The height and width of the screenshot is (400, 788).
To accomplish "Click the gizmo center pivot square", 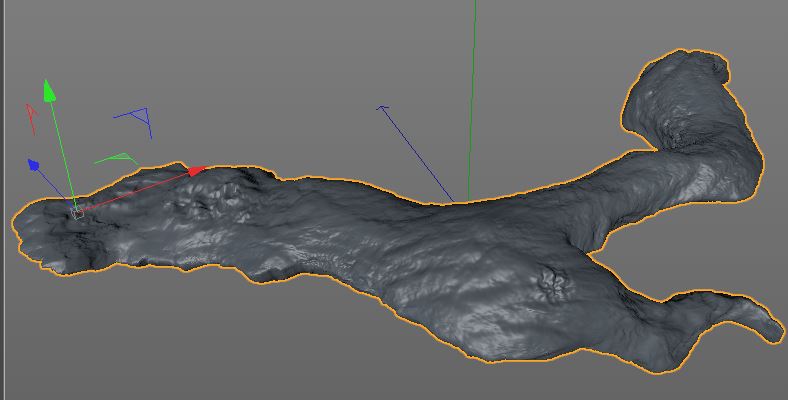I will [x=77, y=213].
